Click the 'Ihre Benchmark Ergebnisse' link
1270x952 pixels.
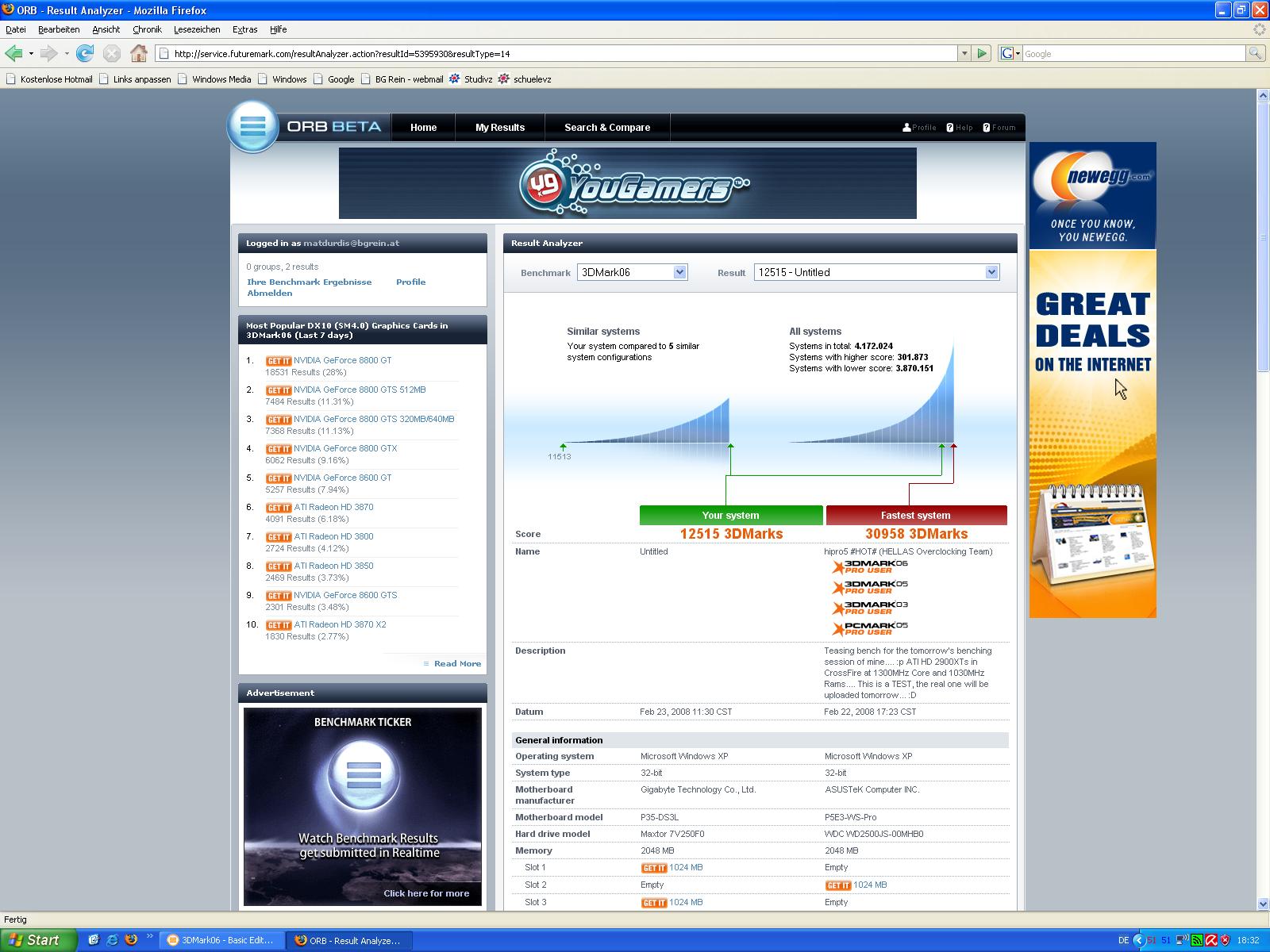click(x=309, y=282)
